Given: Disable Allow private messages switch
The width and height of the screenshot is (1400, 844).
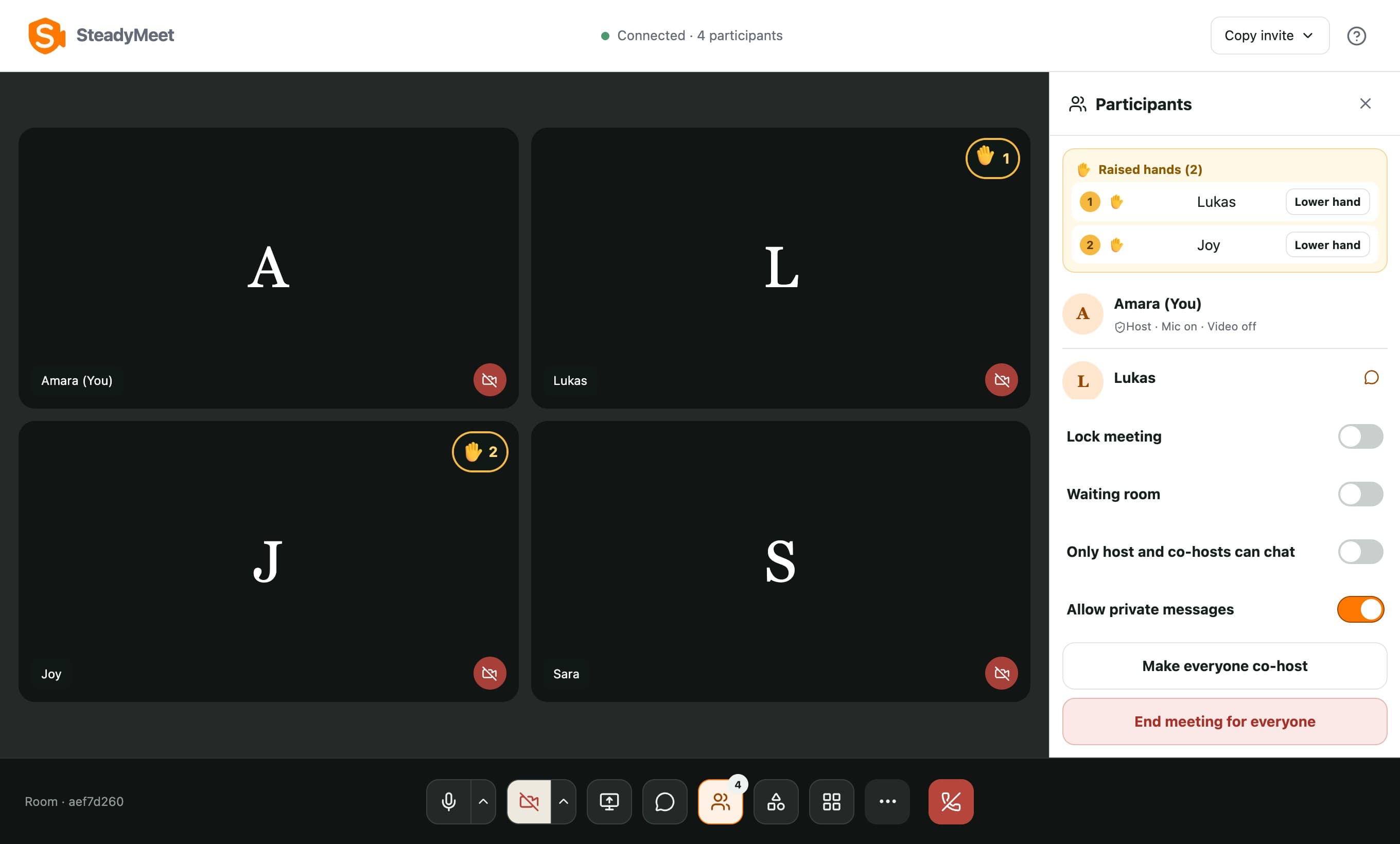Looking at the screenshot, I should pyautogui.click(x=1360, y=609).
